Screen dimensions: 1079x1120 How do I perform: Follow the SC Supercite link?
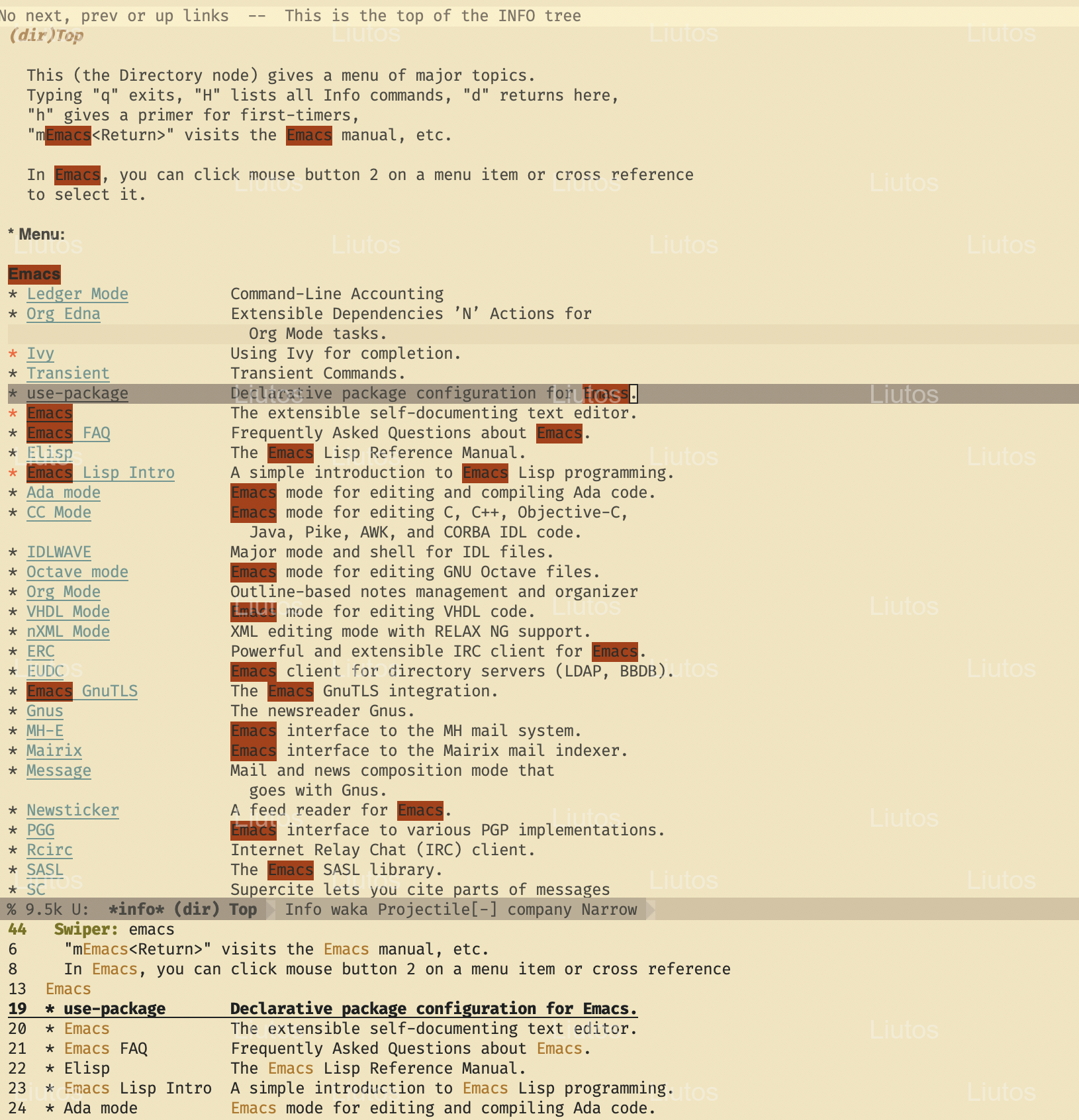pos(36,890)
